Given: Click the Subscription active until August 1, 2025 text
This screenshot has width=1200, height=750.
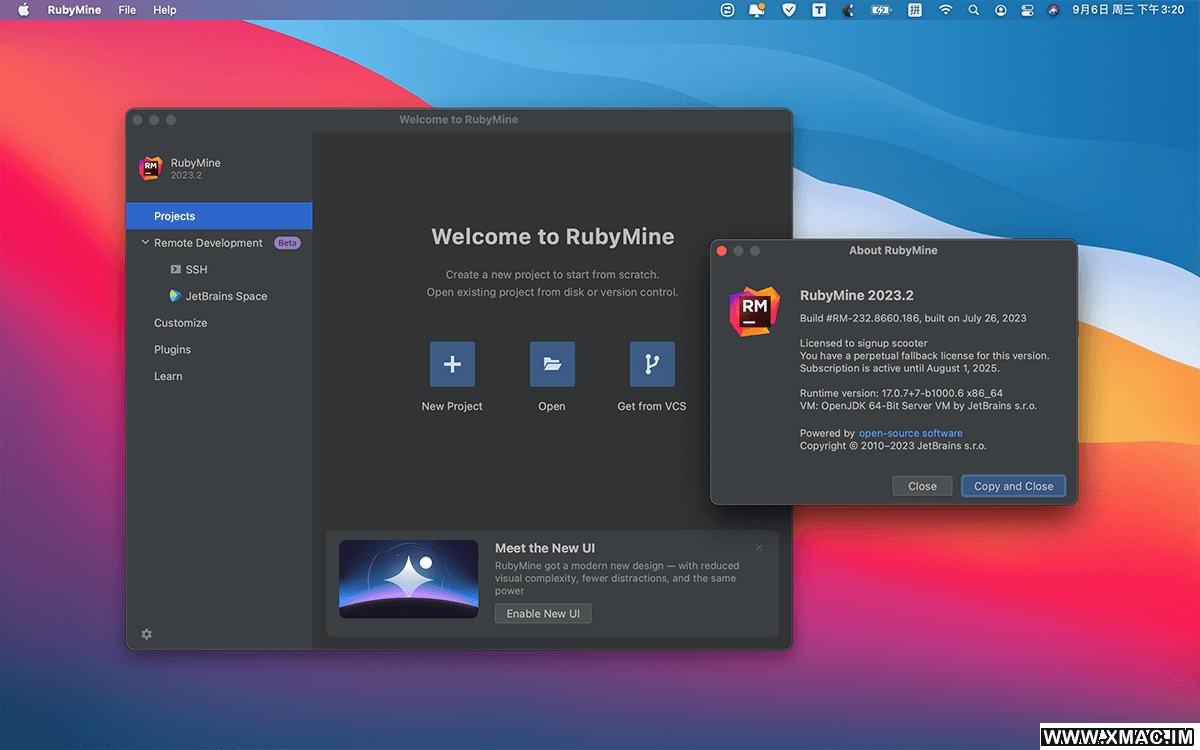Looking at the screenshot, I should (x=899, y=368).
